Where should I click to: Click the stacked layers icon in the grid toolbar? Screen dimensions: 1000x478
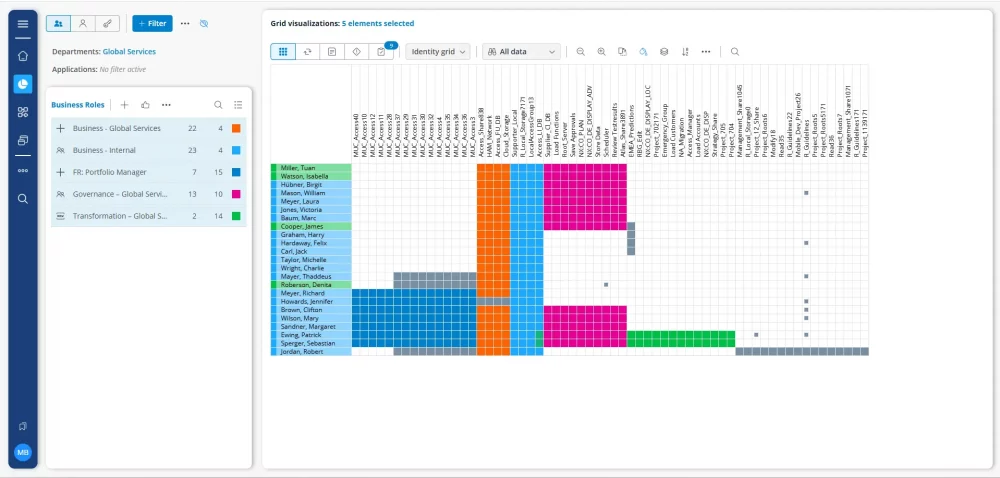664,51
